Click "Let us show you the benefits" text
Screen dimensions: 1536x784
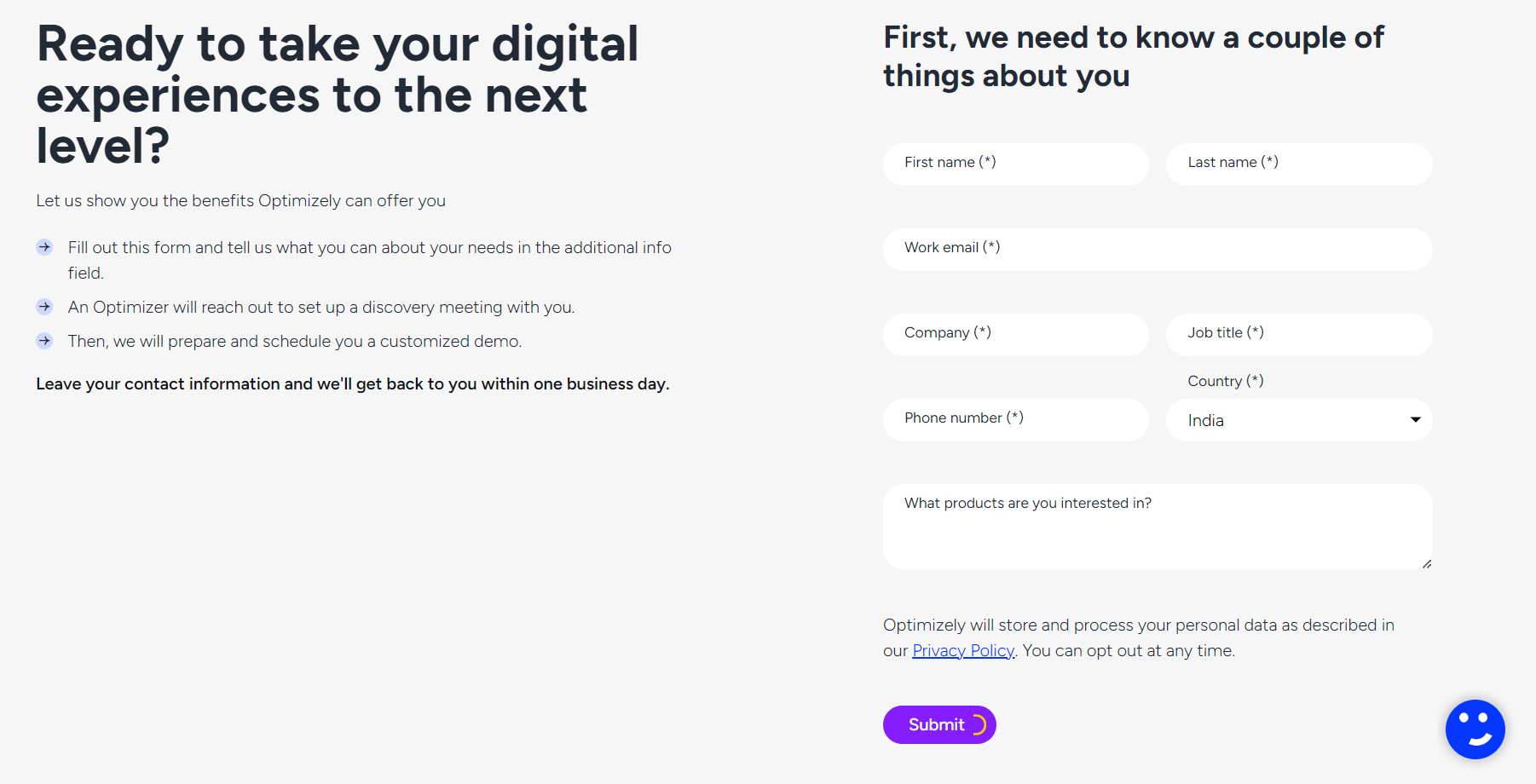[x=240, y=201]
